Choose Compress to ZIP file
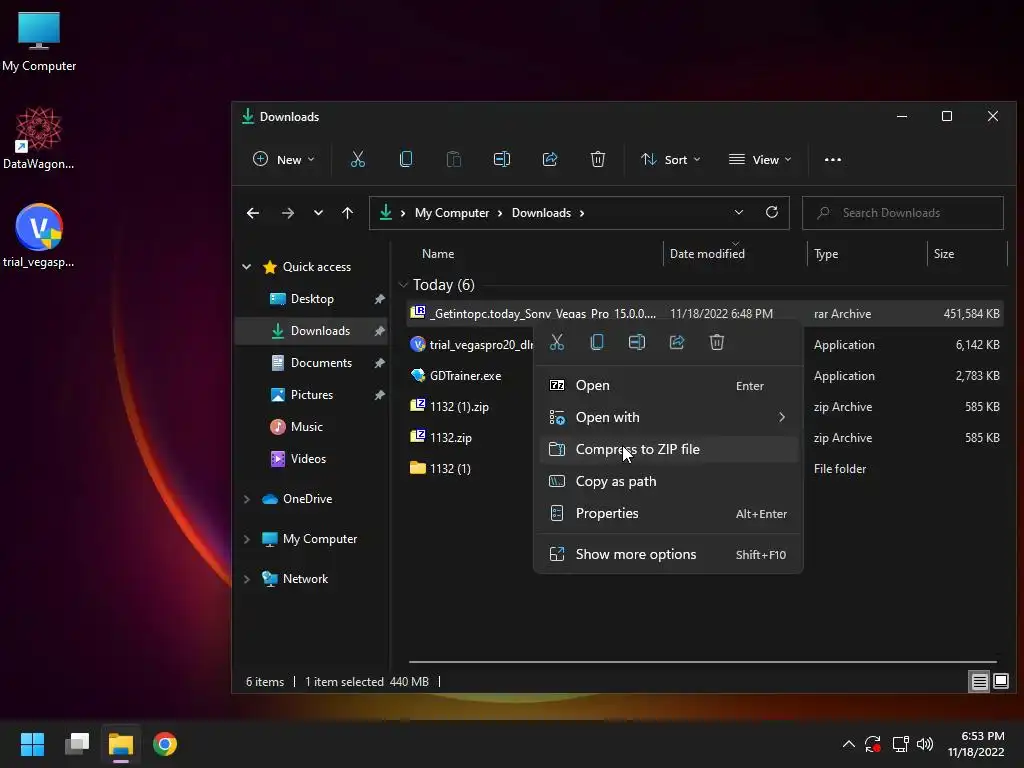 (x=668, y=449)
